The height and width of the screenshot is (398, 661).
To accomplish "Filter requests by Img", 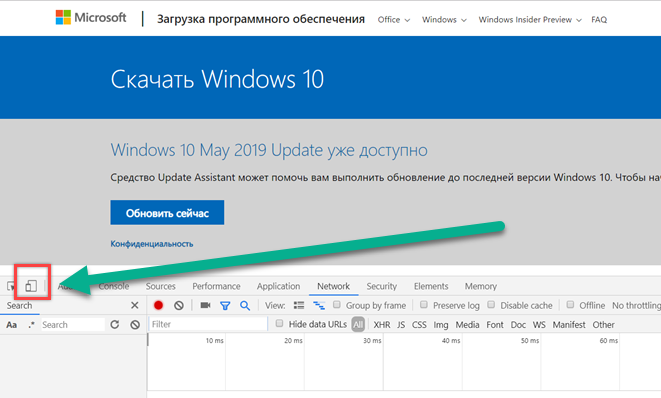I will point(441,325).
